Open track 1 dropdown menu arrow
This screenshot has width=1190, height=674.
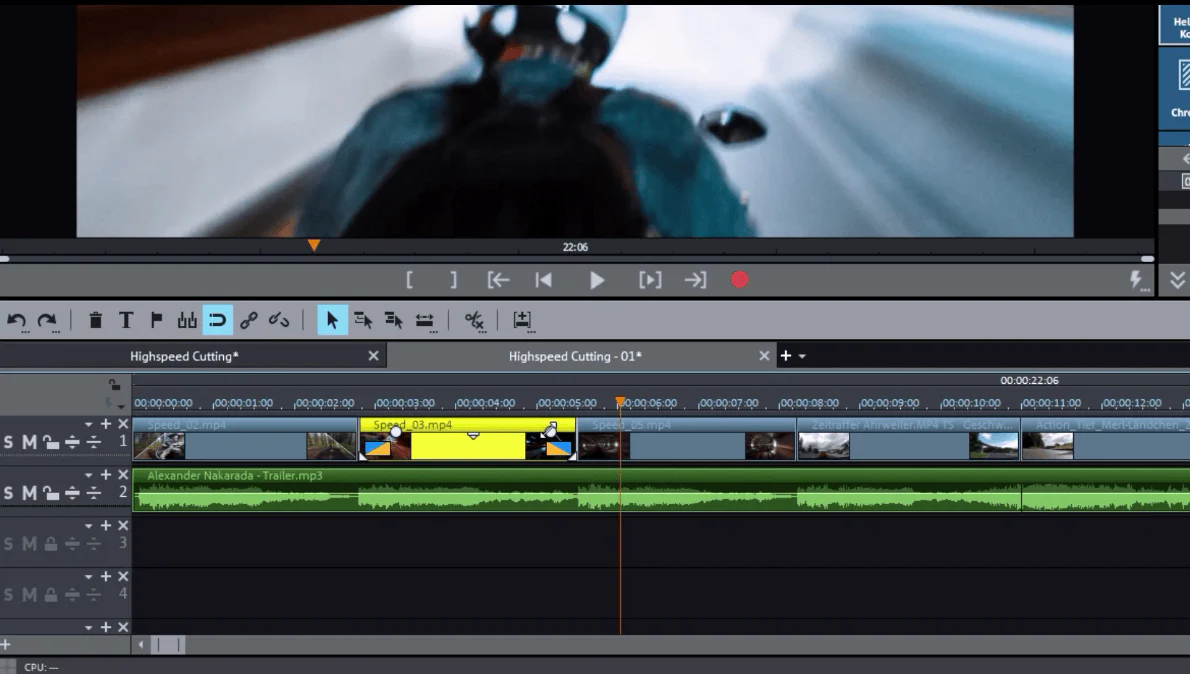[x=89, y=424]
